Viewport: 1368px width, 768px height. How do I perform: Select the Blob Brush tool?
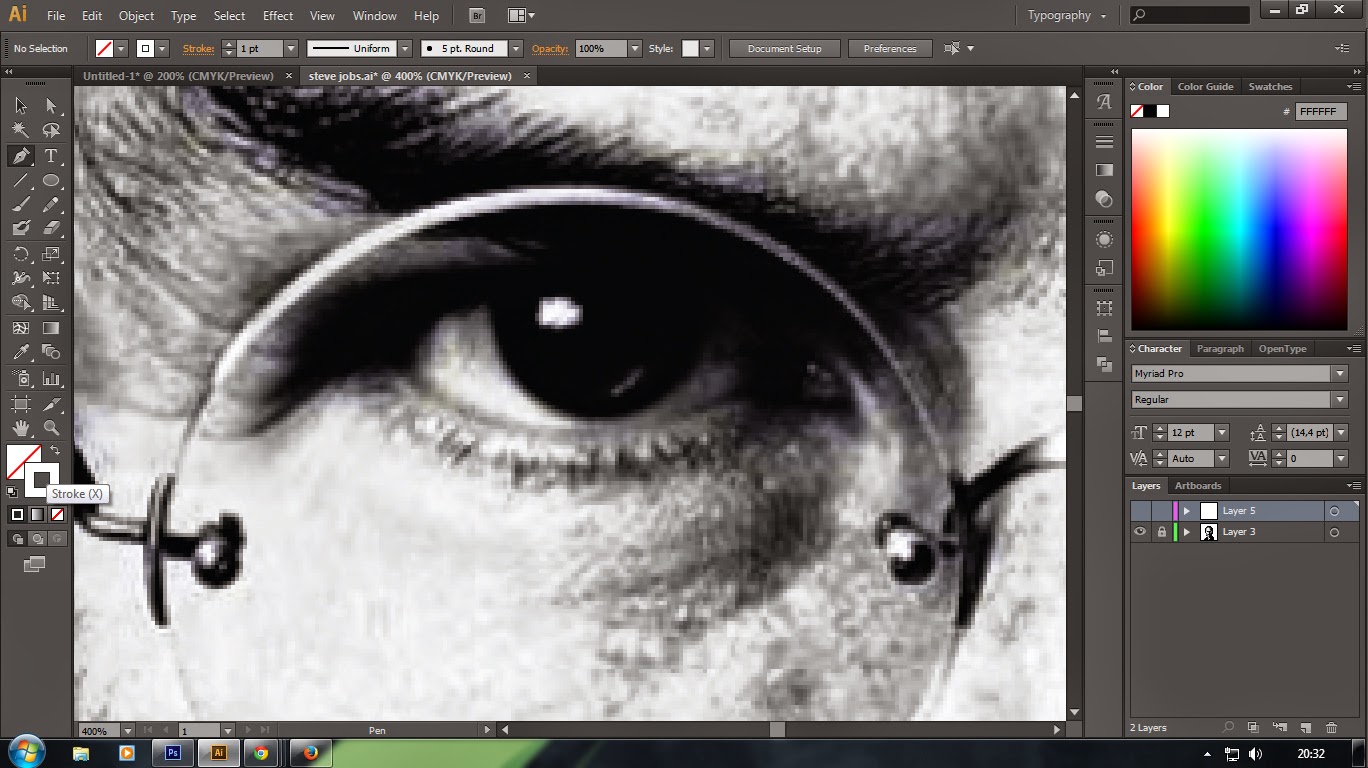coord(21,228)
